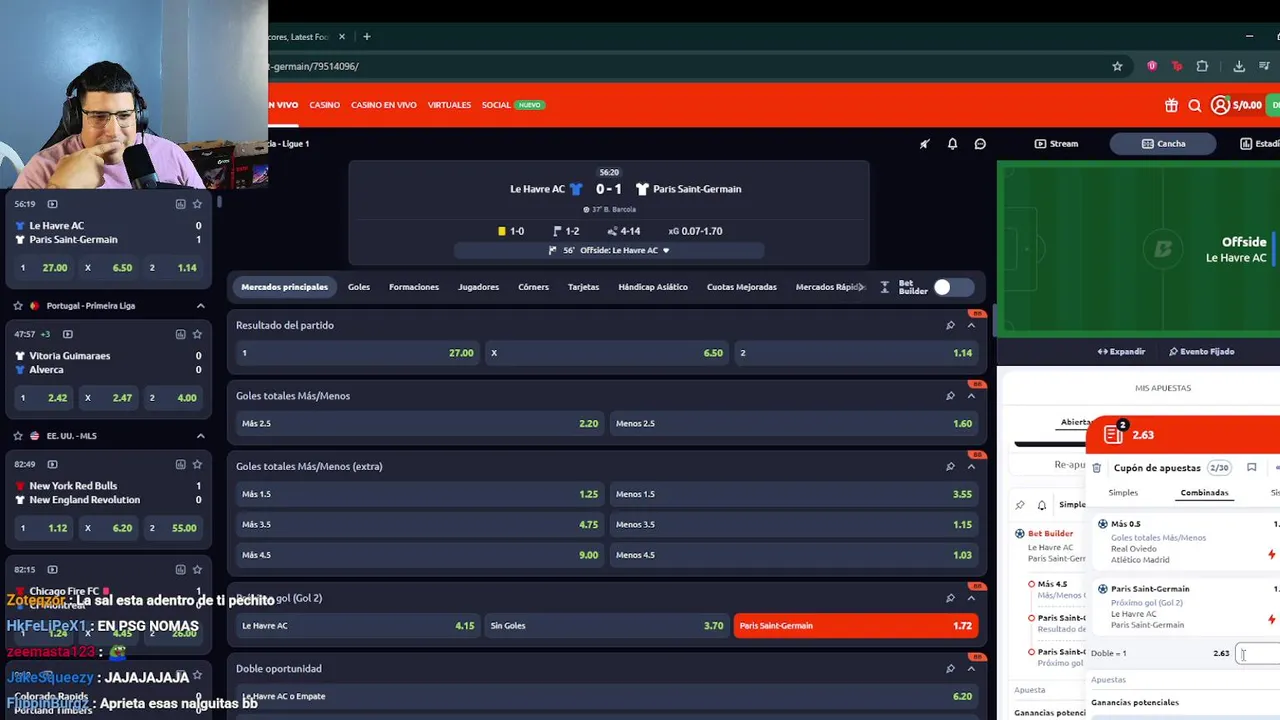Collapse the Portugal - Primeira Liga section
The width and height of the screenshot is (1280, 720).
pyautogui.click(x=200, y=306)
